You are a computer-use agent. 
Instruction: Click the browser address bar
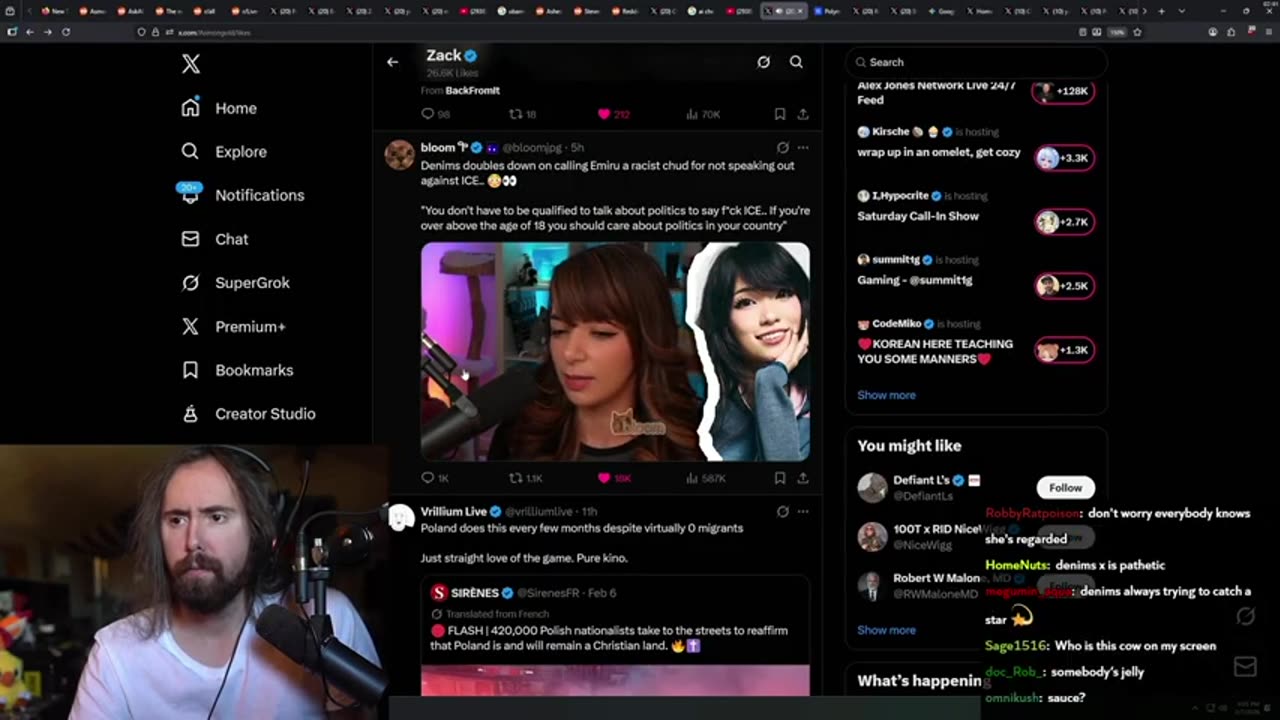[600, 32]
